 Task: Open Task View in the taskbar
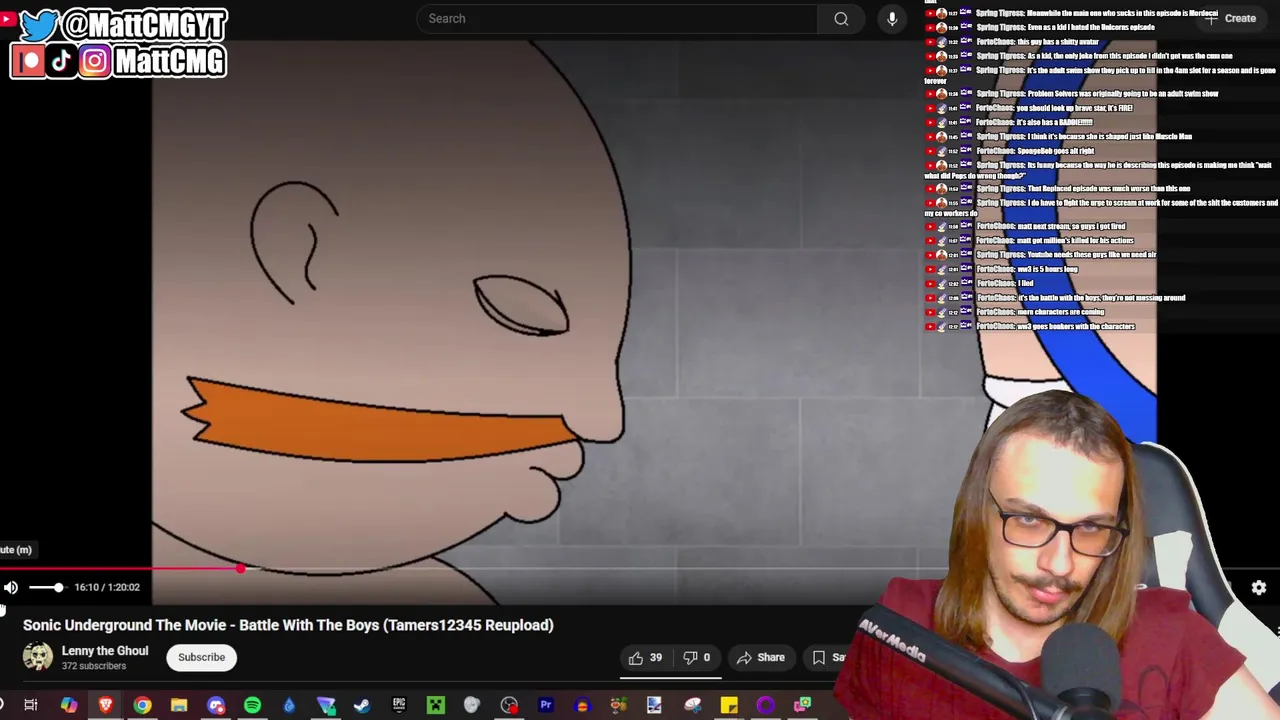pyautogui.click(x=31, y=705)
